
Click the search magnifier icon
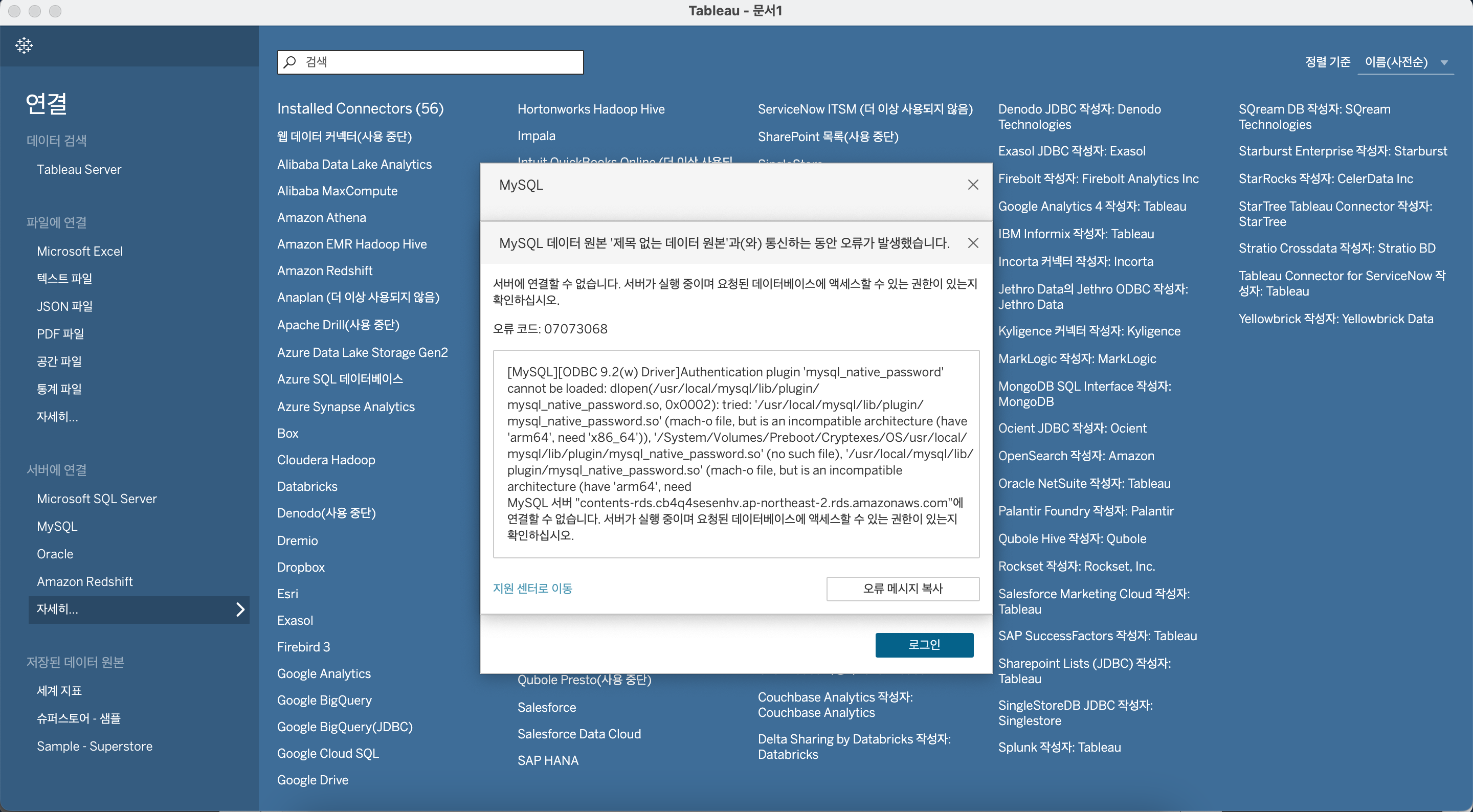tap(290, 62)
